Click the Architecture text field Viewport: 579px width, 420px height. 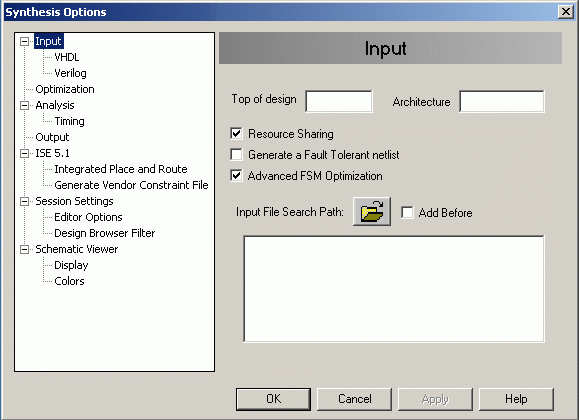501,101
